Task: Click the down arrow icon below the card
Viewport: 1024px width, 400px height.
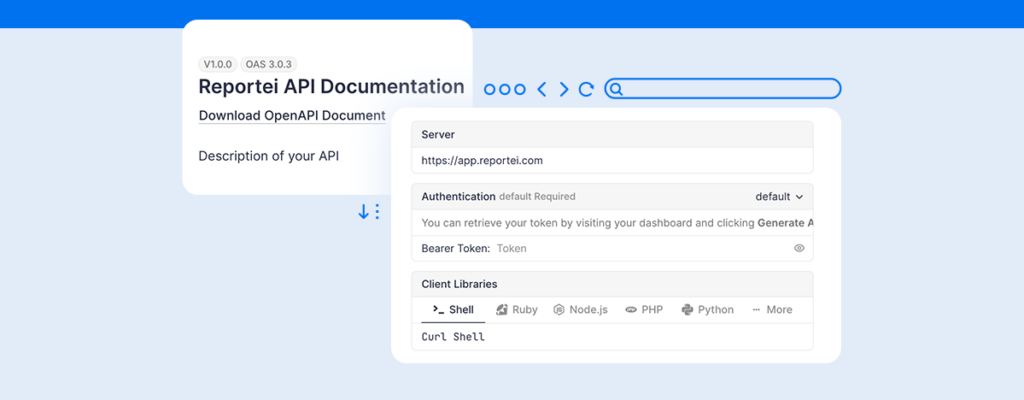Action: pos(363,212)
